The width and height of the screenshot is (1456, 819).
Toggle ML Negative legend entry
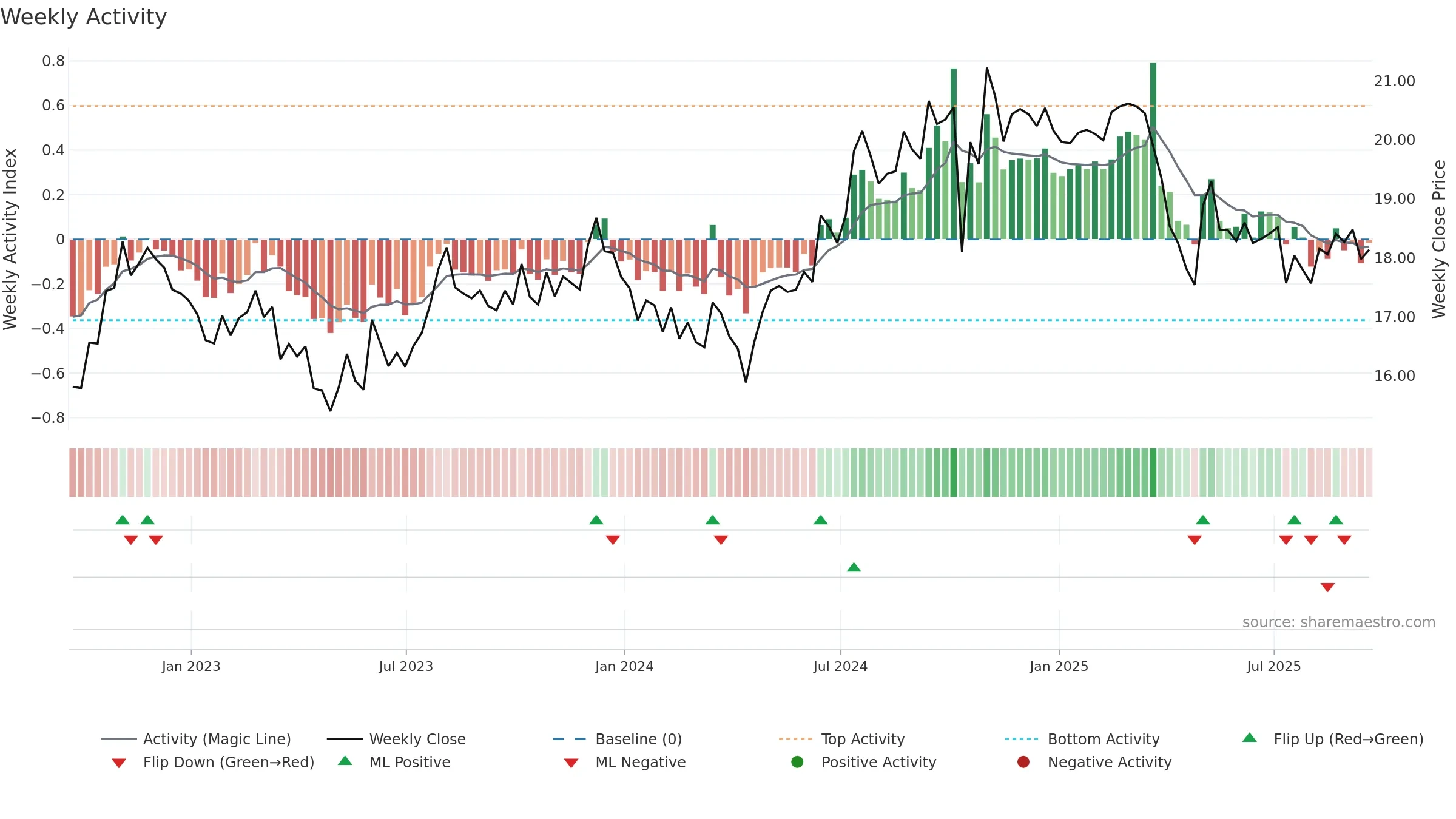tap(625, 762)
